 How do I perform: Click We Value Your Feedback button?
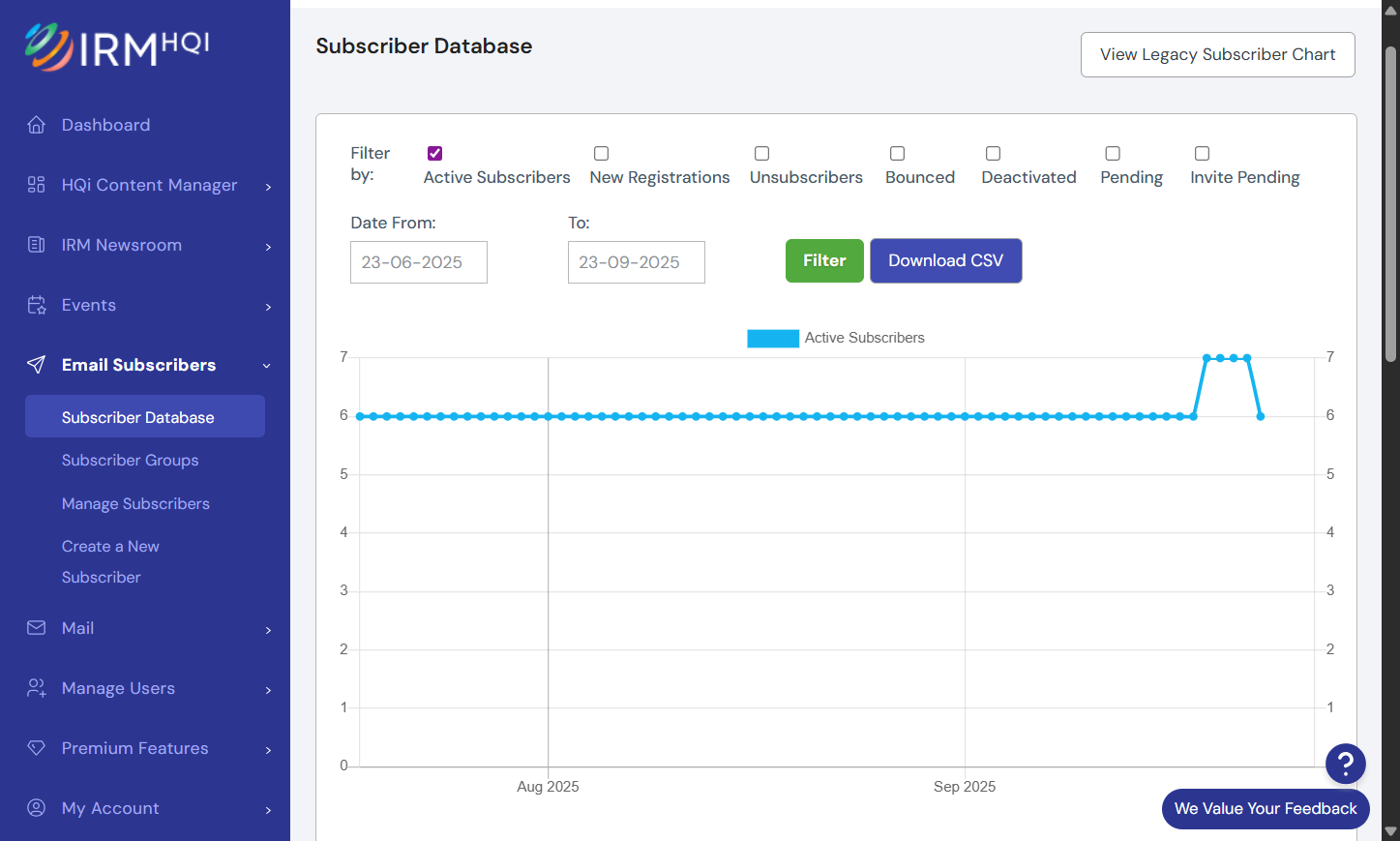coord(1266,809)
